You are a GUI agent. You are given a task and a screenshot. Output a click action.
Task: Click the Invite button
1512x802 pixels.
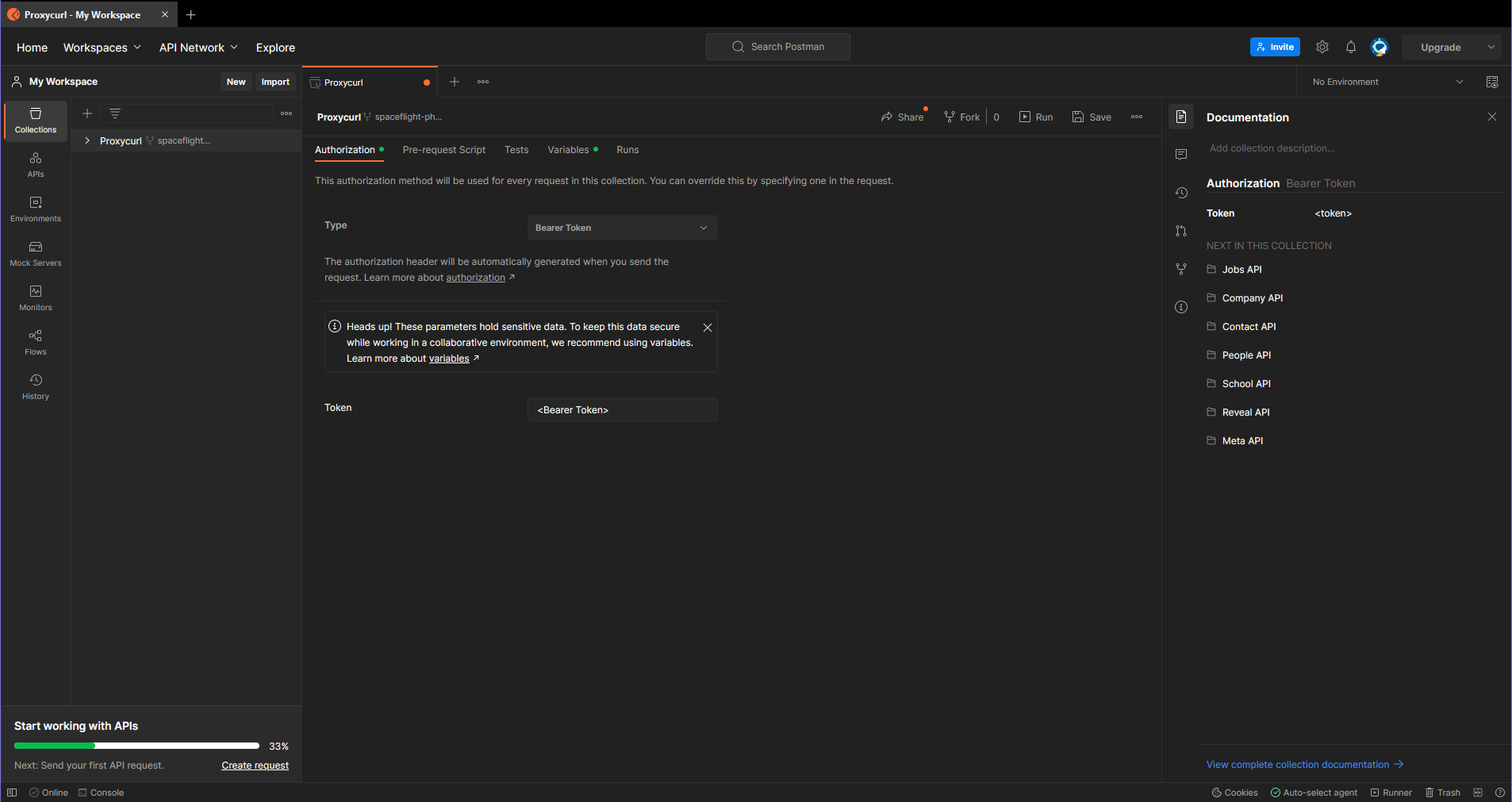point(1275,47)
